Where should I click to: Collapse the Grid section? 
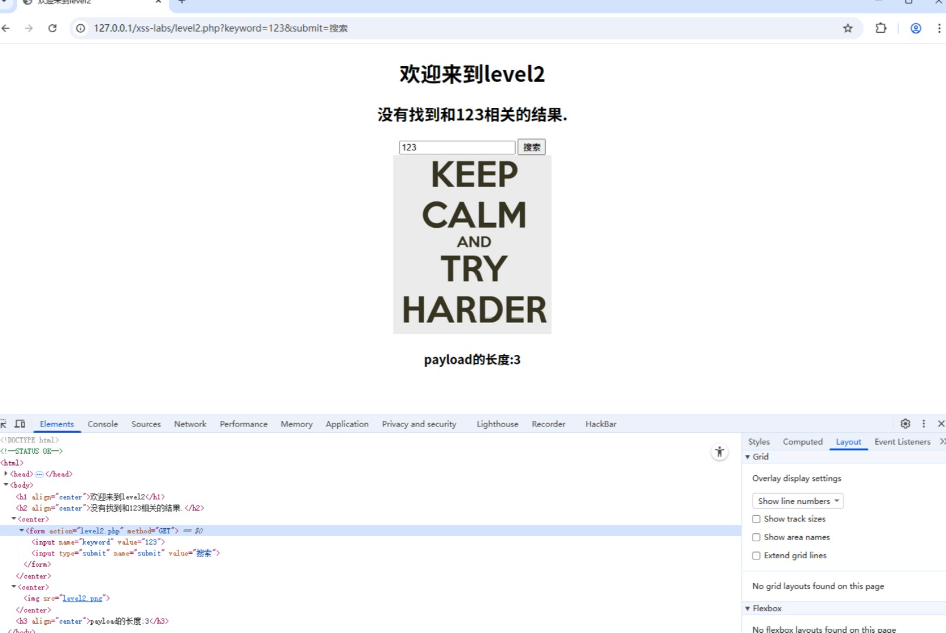click(748, 457)
